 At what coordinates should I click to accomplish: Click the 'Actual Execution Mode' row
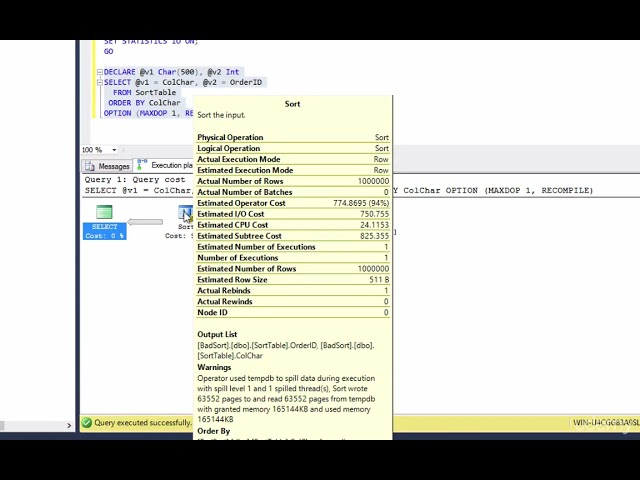pyautogui.click(x=293, y=160)
